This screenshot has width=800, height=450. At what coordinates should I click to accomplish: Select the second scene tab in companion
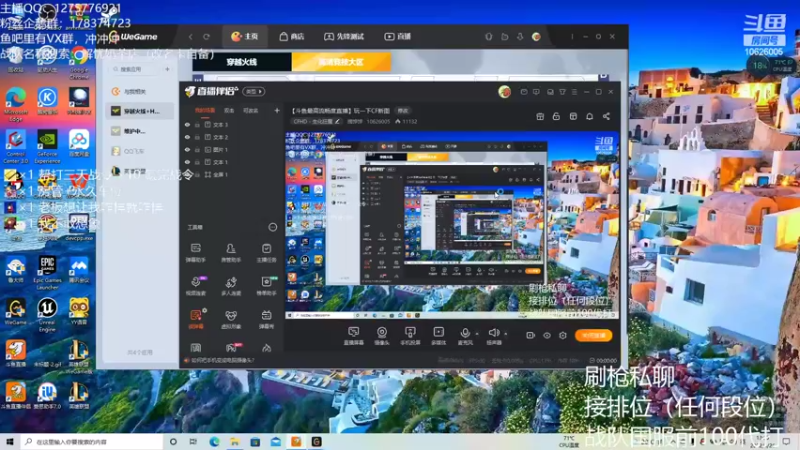tap(229, 110)
